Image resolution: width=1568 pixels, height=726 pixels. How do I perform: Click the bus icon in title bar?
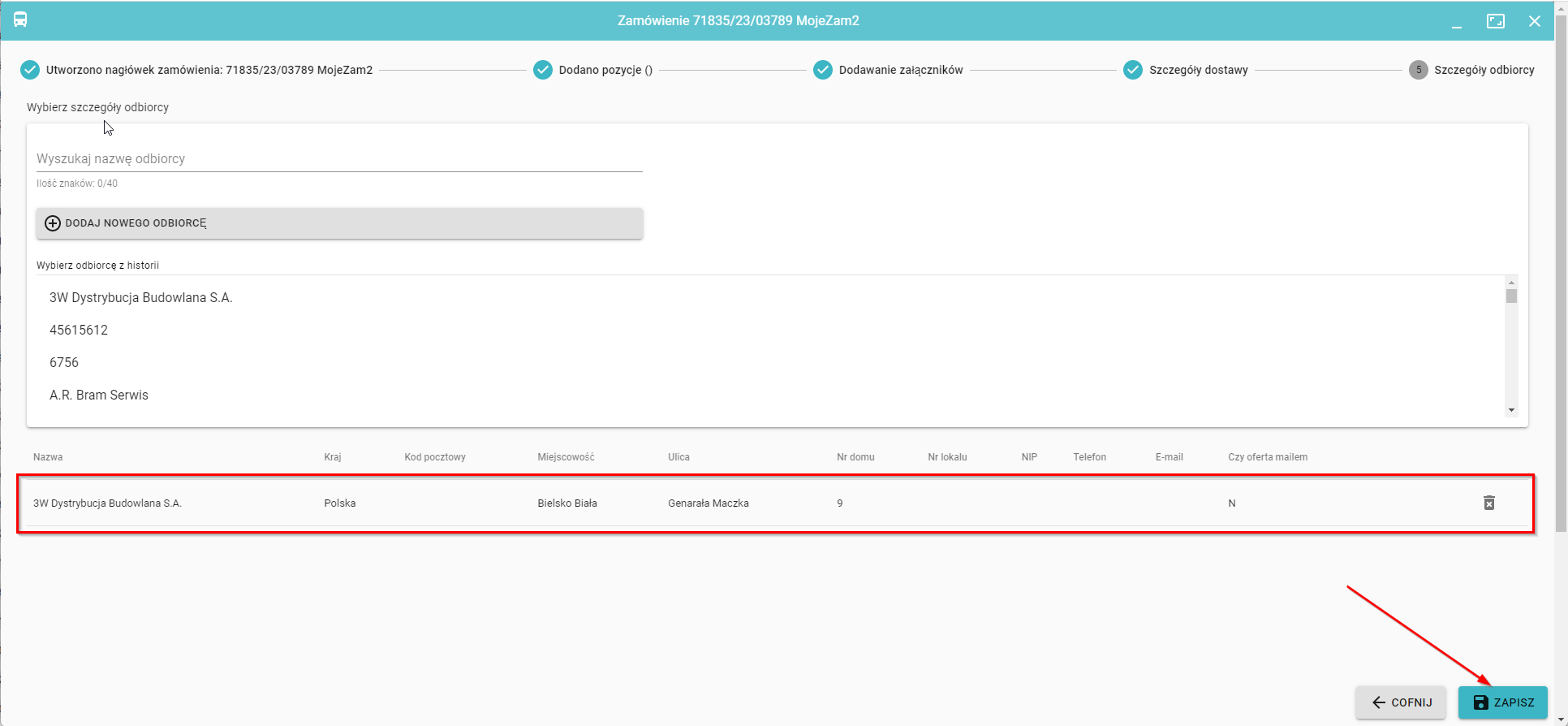20,20
